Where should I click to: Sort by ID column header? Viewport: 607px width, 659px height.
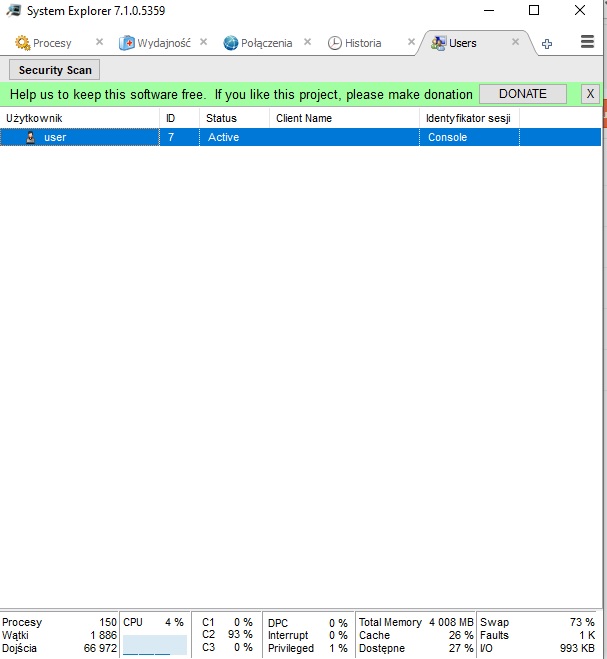[x=179, y=118]
